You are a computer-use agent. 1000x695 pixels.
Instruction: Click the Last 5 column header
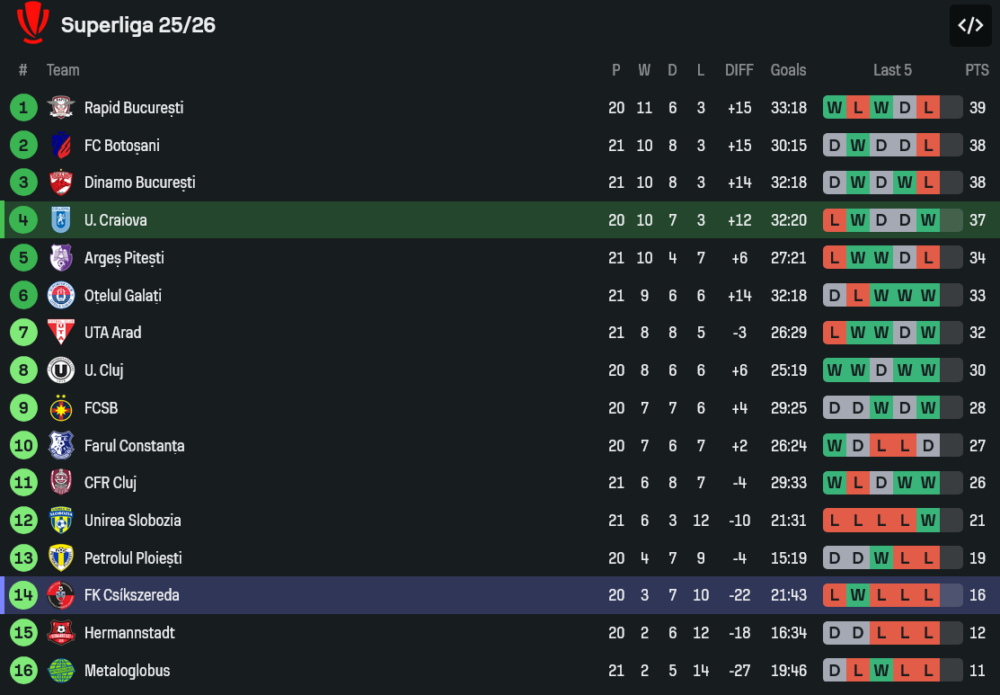coord(892,70)
